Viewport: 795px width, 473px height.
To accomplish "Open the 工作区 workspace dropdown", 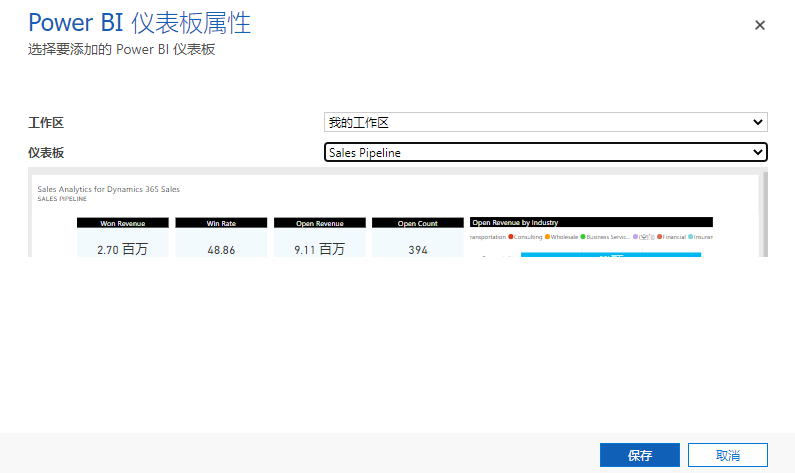I will pyautogui.click(x=546, y=122).
